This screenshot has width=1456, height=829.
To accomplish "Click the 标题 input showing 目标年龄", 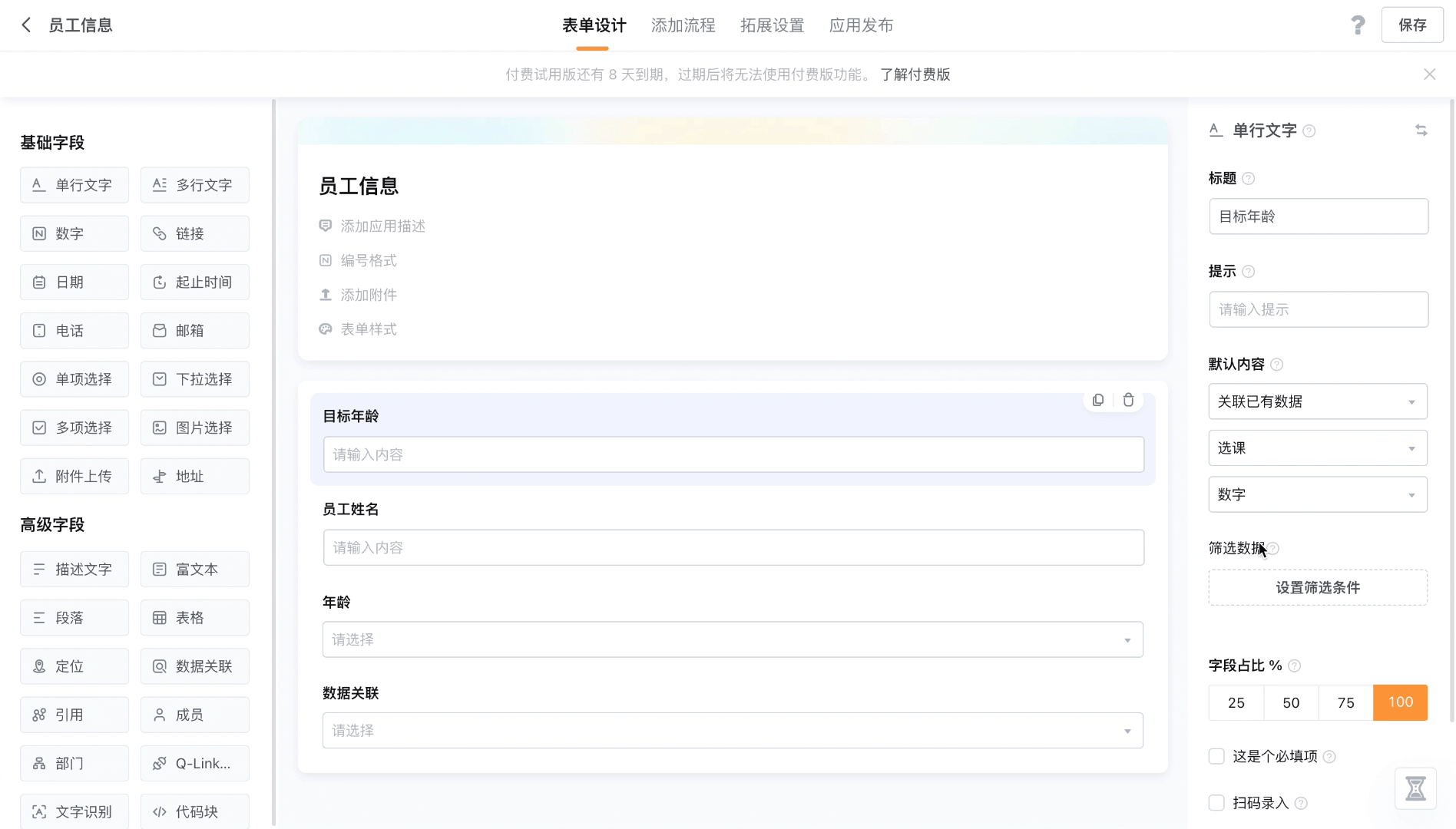I will coord(1319,216).
